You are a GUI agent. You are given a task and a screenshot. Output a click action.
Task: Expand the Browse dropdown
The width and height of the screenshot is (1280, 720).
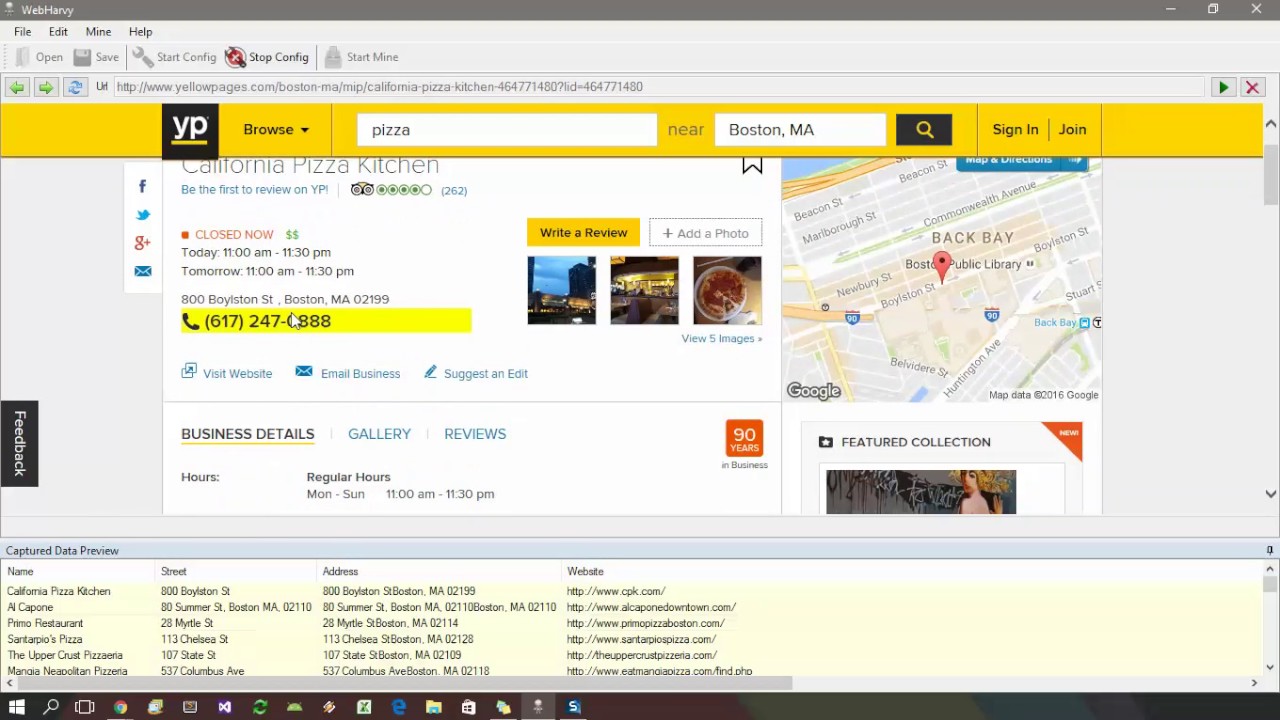[276, 130]
